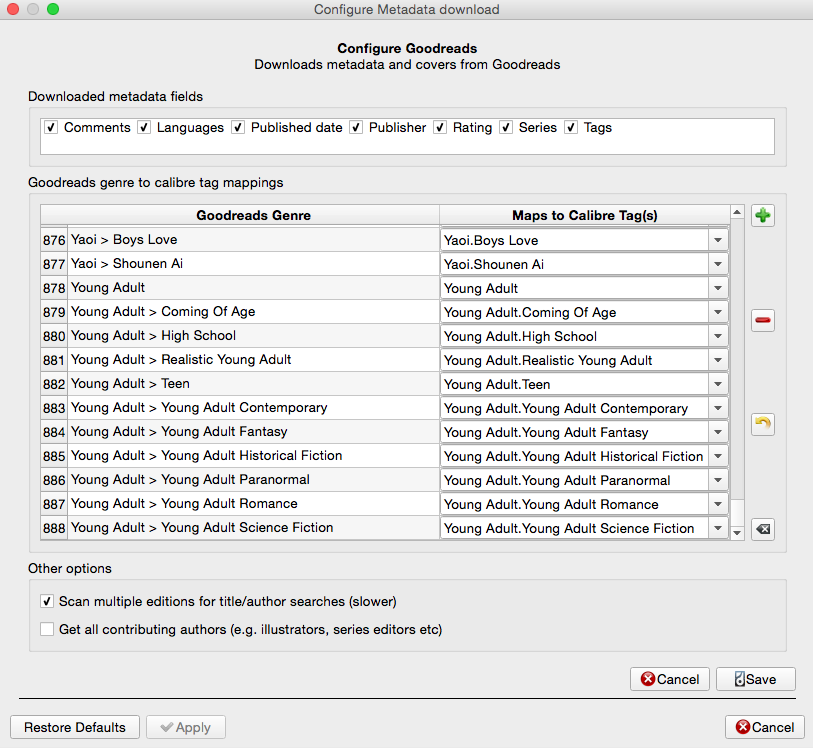Reset mappings with the yellow undo arrow

[x=763, y=424]
